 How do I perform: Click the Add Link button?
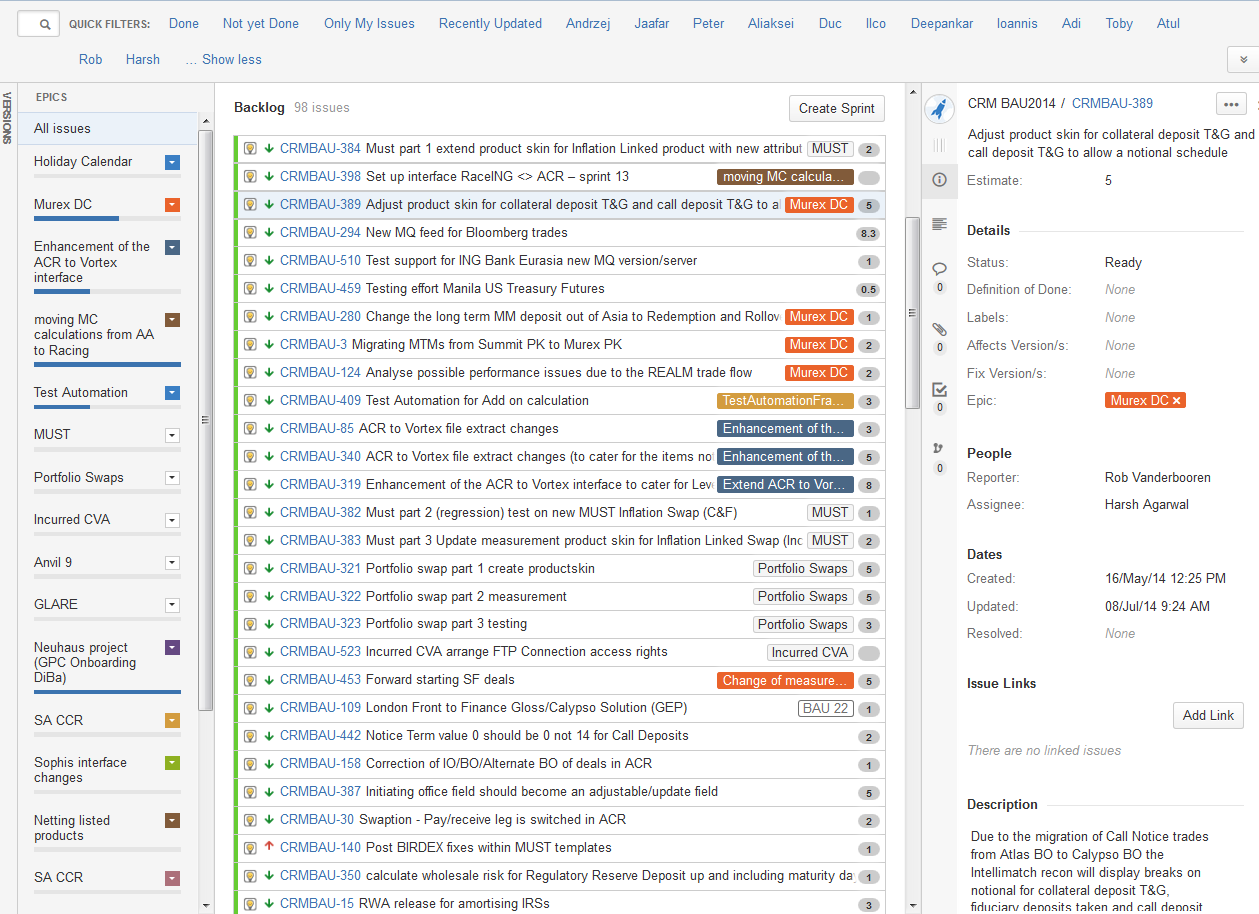[1208, 715]
